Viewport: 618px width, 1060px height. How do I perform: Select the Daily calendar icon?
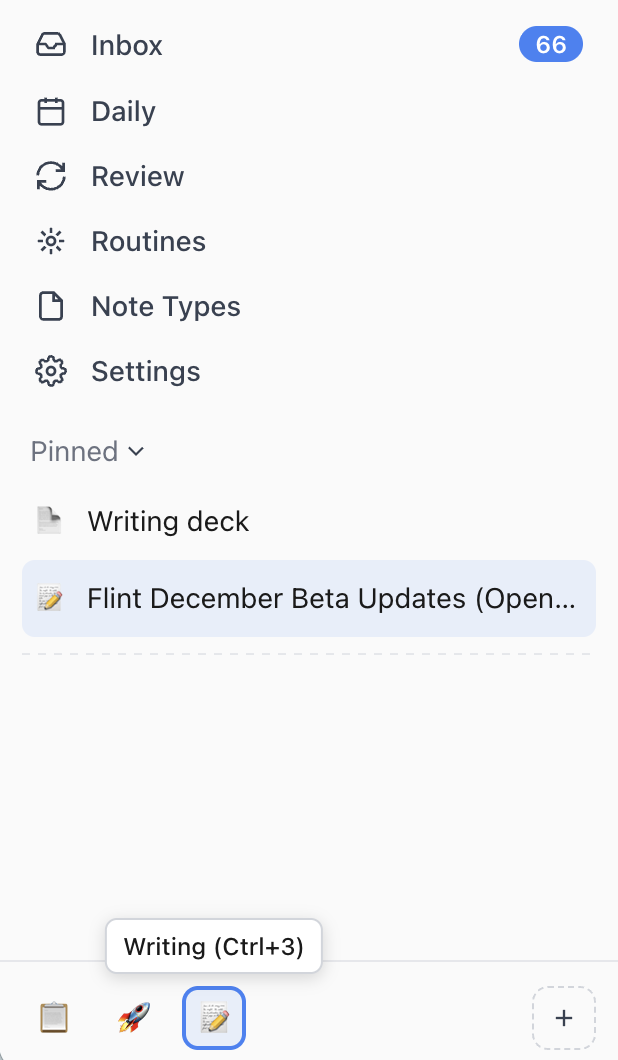(x=51, y=111)
